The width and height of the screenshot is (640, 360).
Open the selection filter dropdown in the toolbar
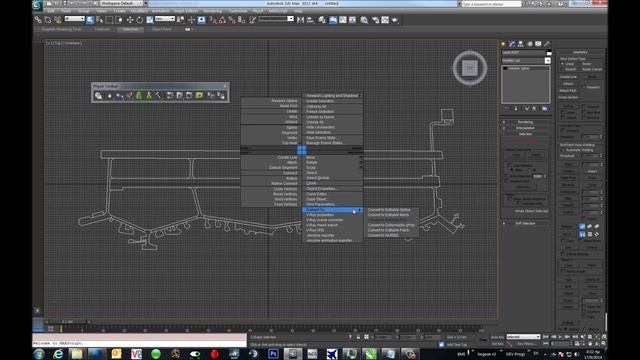[x=75, y=19]
